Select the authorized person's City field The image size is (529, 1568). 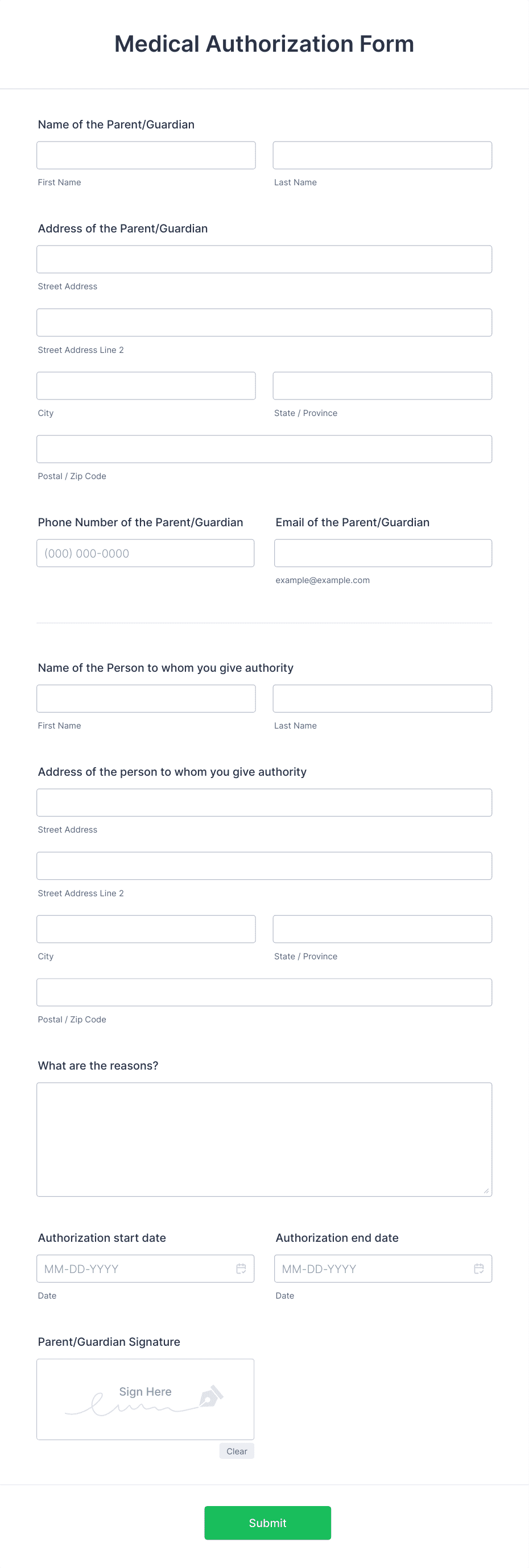tap(146, 929)
